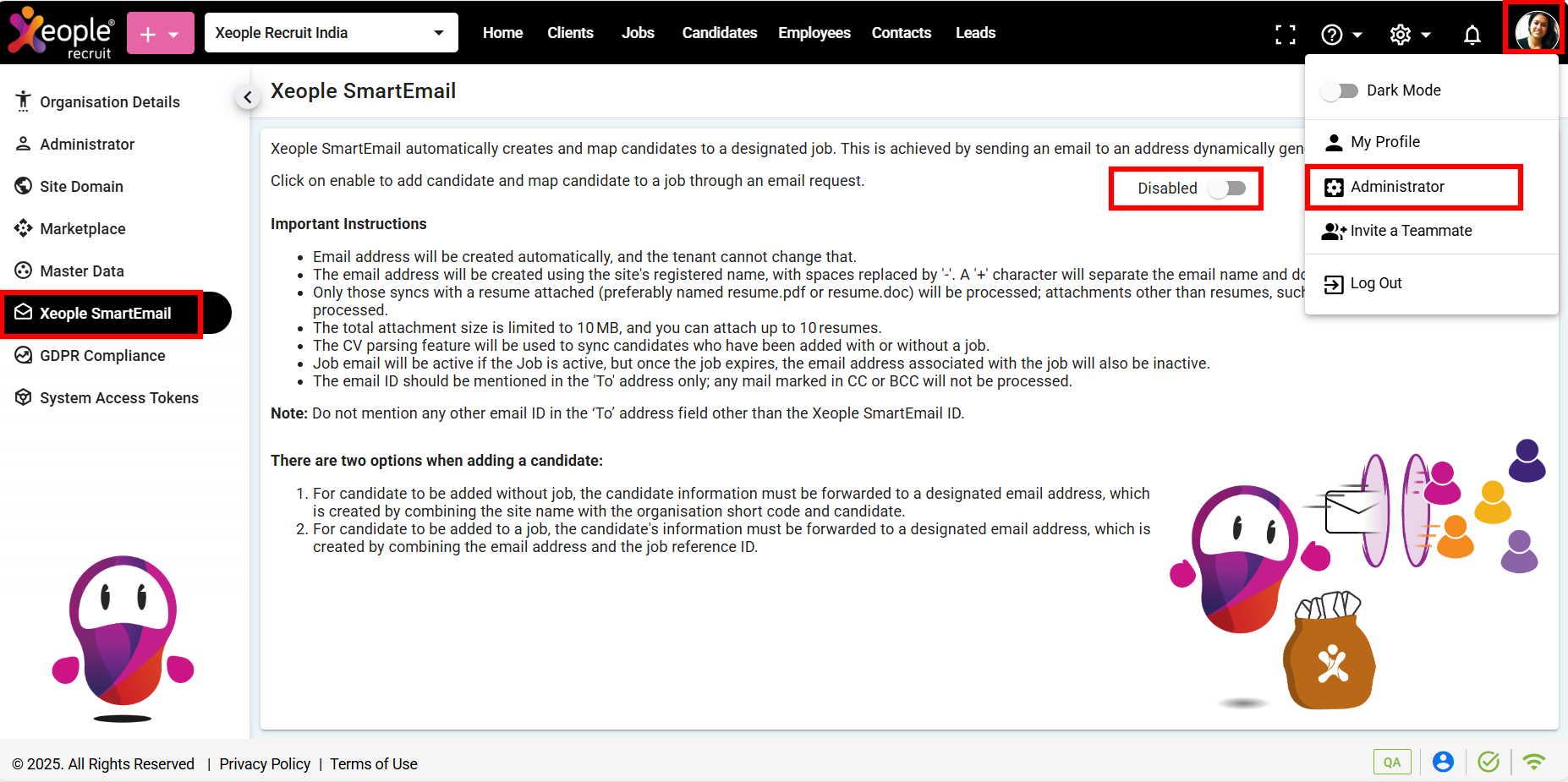The width and height of the screenshot is (1568, 782).
Task: Click the user profile avatar
Action: (x=1537, y=30)
